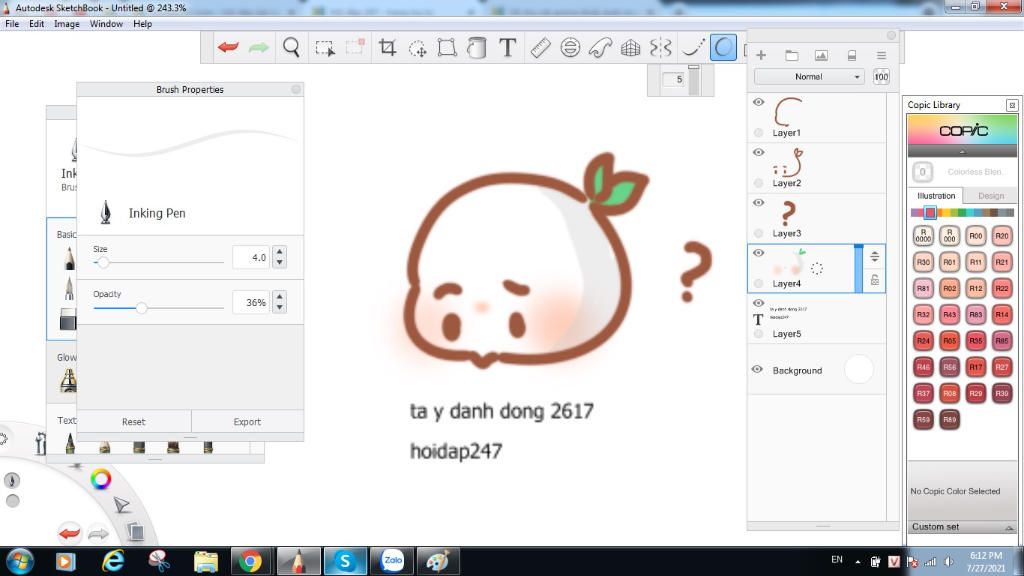Hide Layer5 text layer eye icon
The image size is (1024, 576).
pyautogui.click(x=758, y=303)
